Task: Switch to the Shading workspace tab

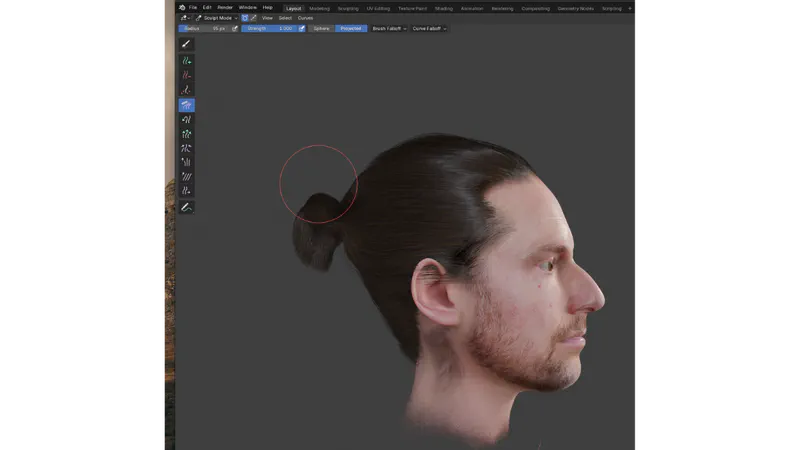Action: click(x=443, y=9)
